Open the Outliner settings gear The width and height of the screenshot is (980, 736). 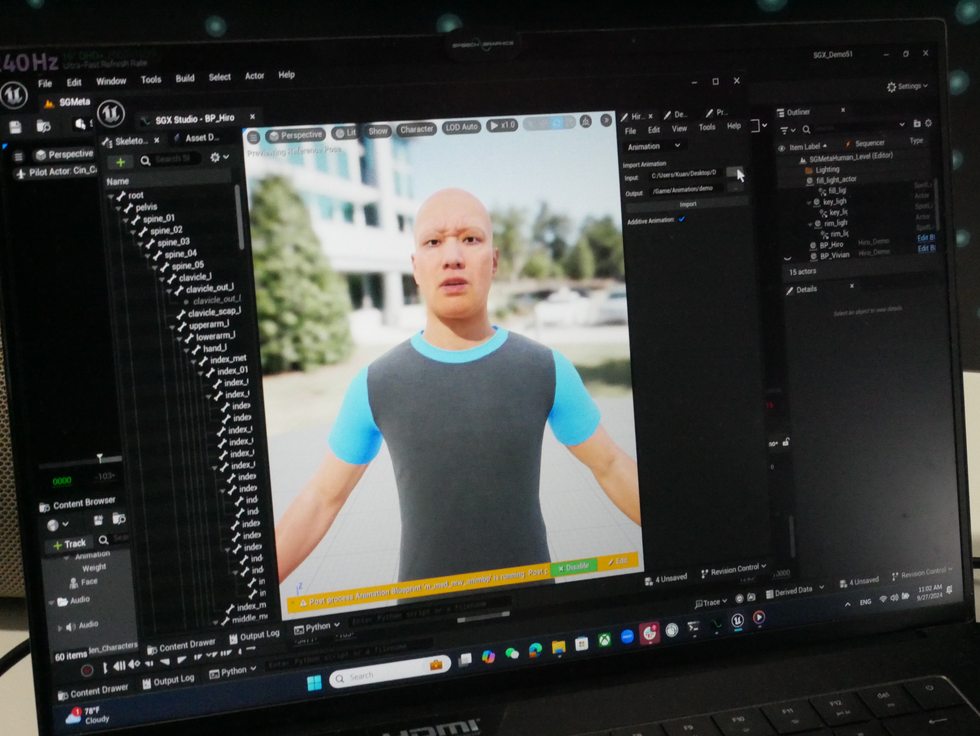pos(928,123)
